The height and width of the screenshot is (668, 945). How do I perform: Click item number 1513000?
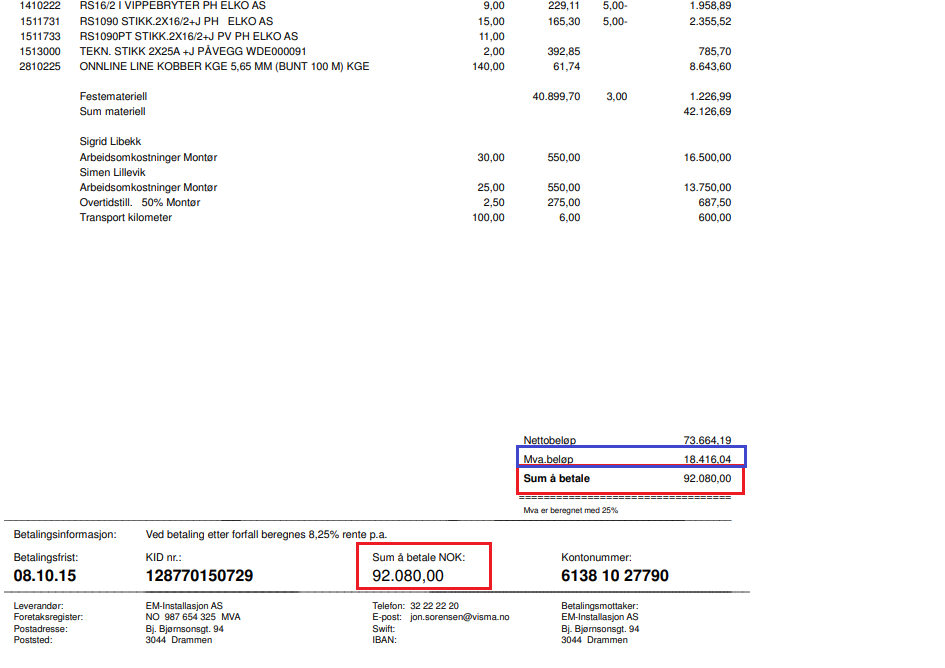click(40, 51)
